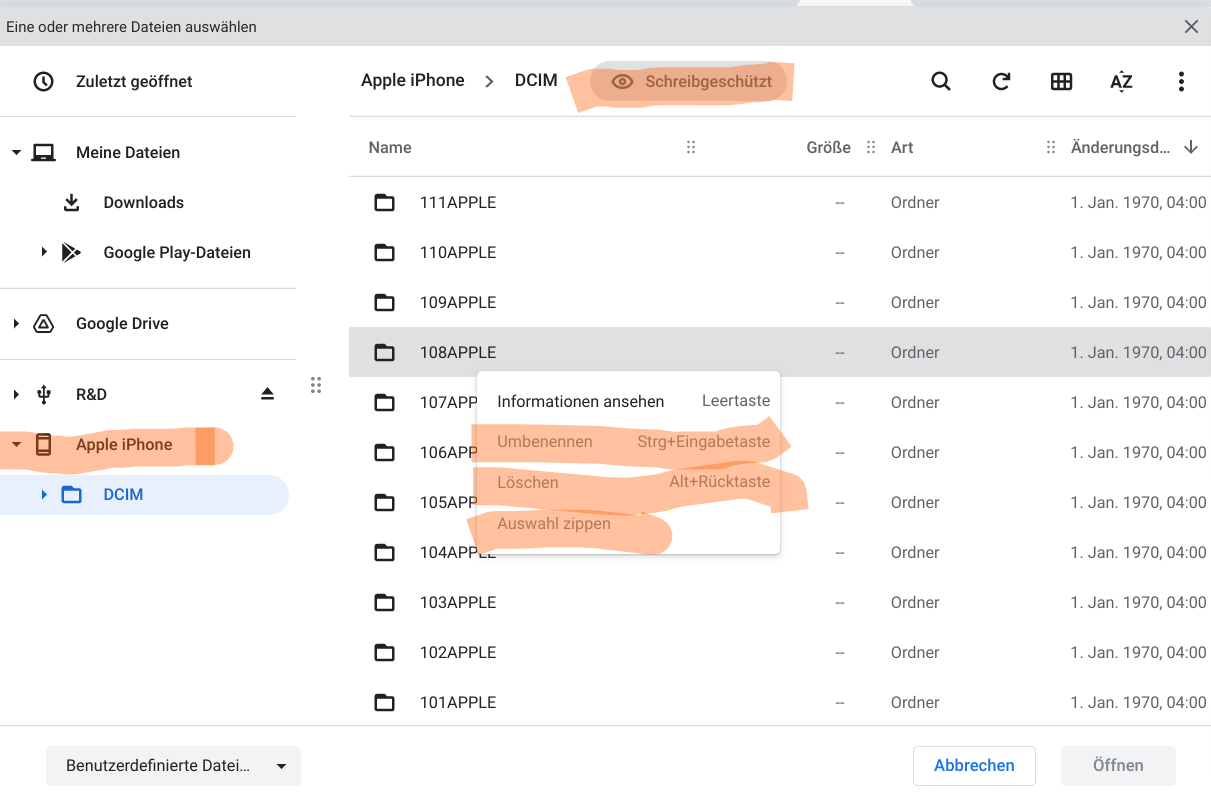Click the search magnifier icon

(x=940, y=82)
